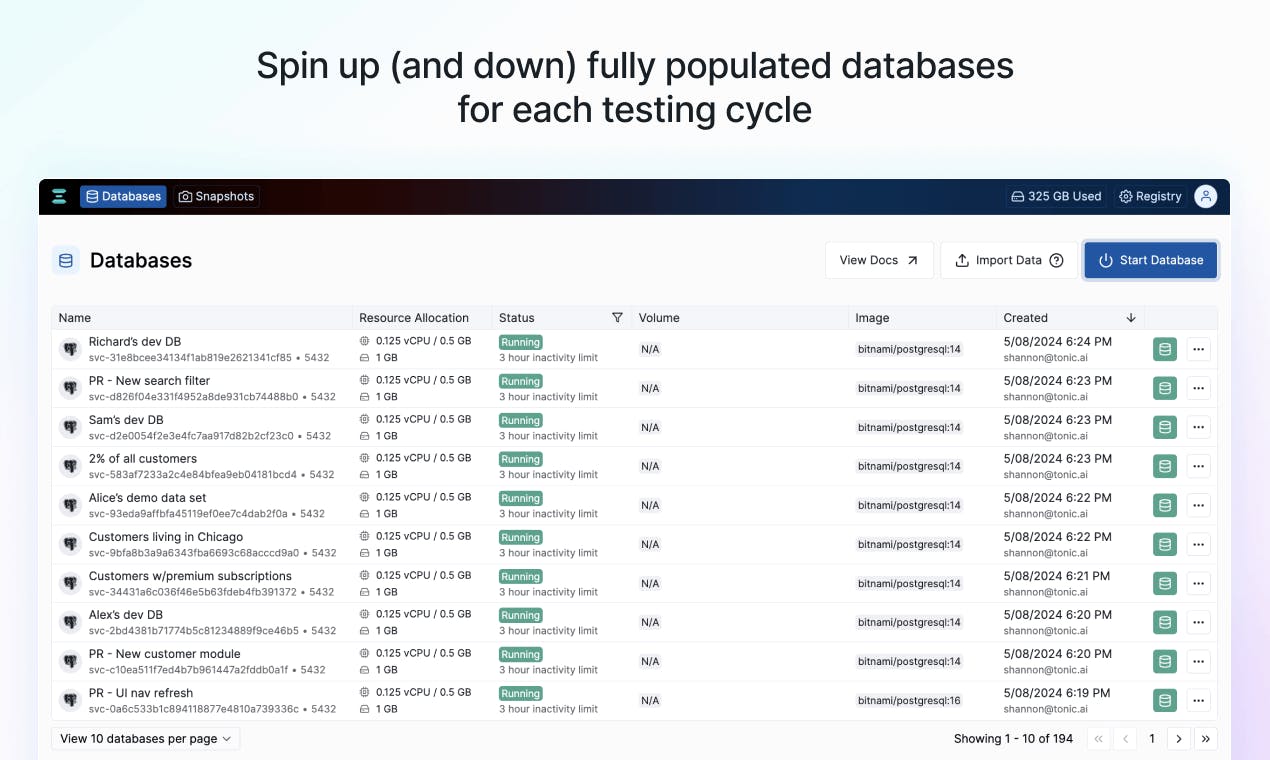Click database name PR - New customer module
Image resolution: width=1270 pixels, height=760 pixels.
(165, 654)
